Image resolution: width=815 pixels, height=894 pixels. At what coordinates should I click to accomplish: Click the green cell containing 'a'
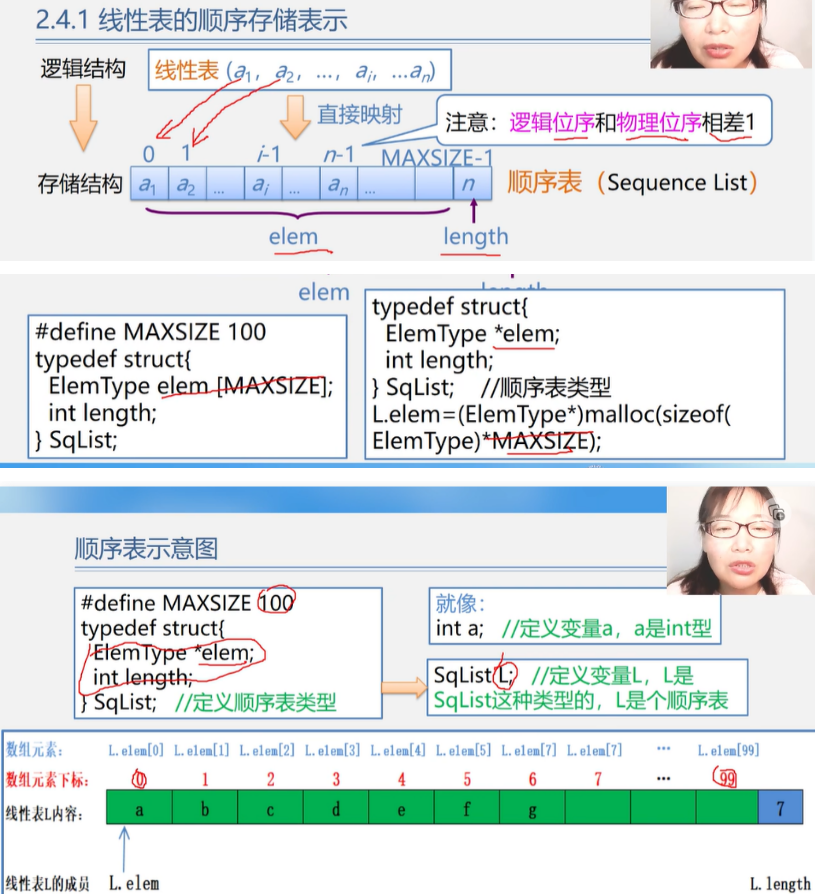tap(139, 807)
